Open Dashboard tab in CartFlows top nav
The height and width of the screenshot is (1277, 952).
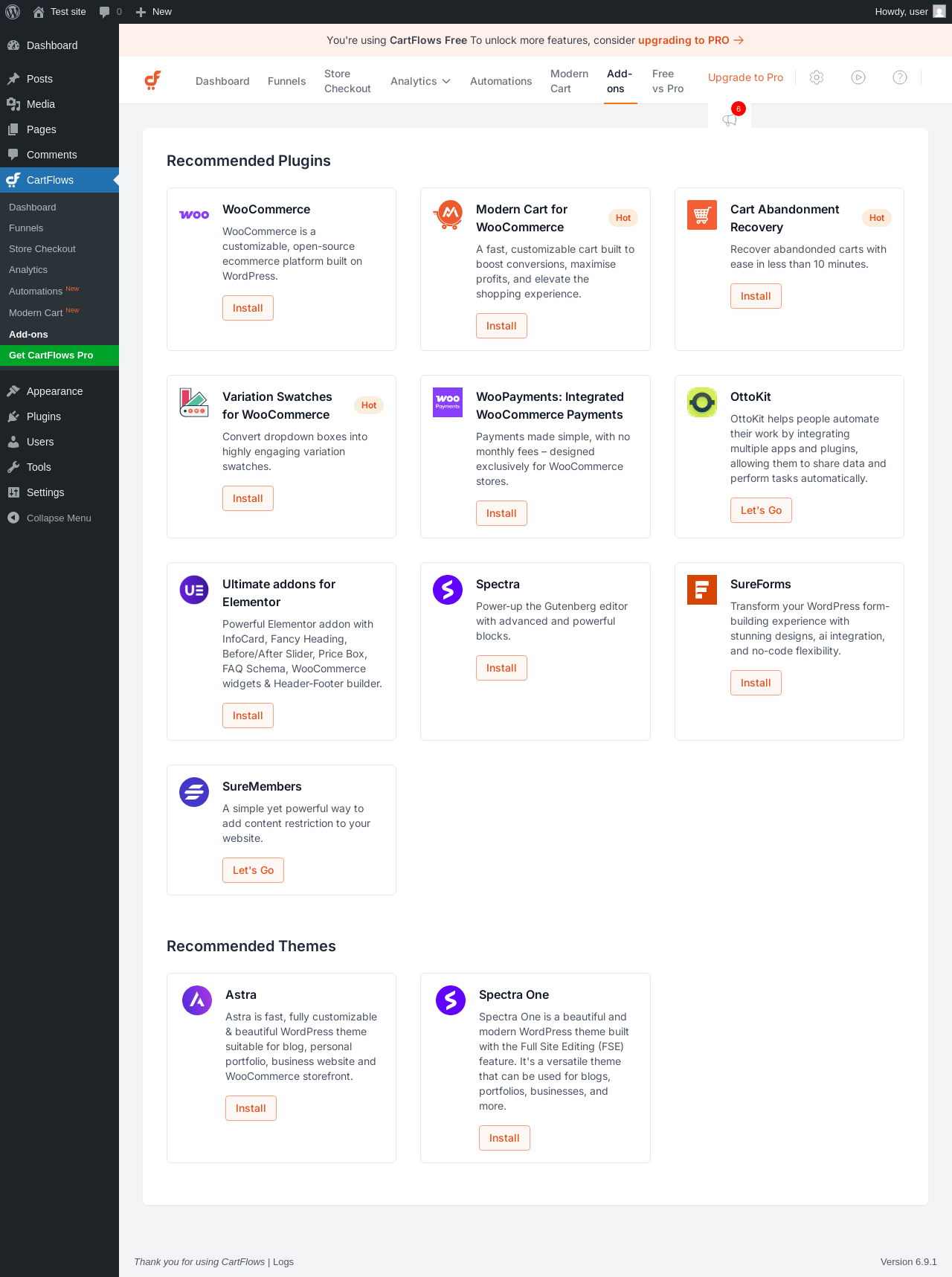pos(222,81)
